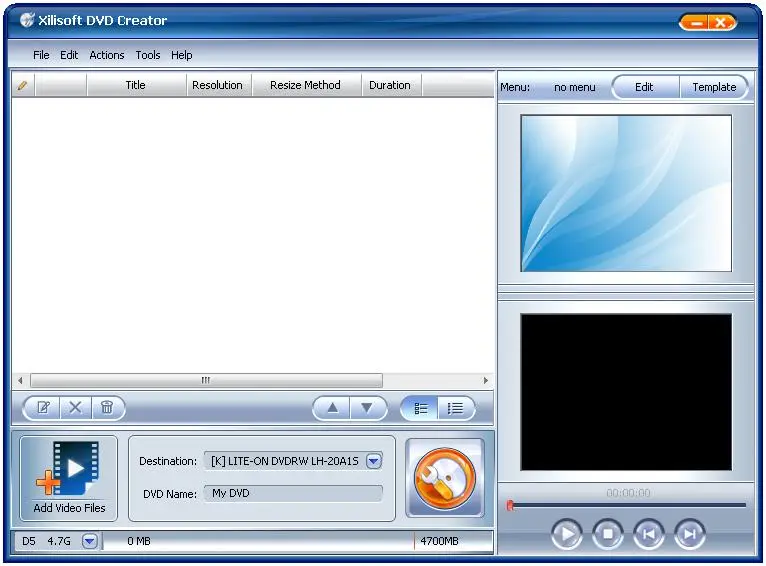Click the 4700MB capacity label

coord(439,541)
